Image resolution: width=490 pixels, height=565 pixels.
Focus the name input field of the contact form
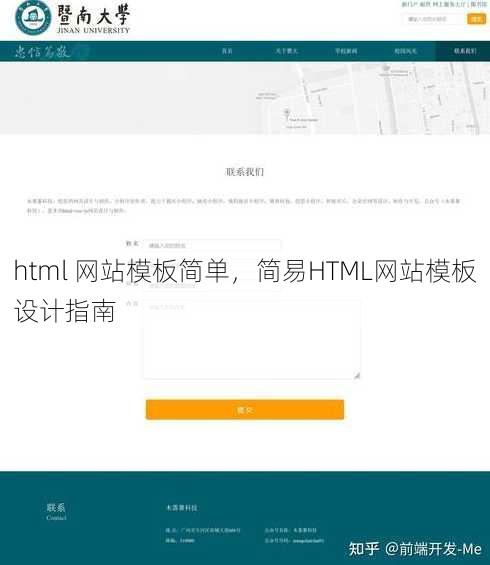coord(212,245)
